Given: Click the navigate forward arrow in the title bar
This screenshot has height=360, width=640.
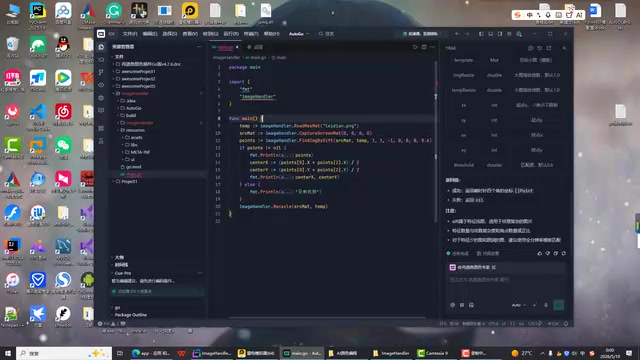Looking at the screenshot, I should click(x=467, y=34).
